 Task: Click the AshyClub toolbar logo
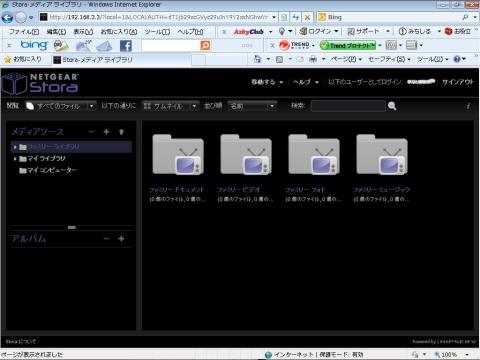click(248, 32)
